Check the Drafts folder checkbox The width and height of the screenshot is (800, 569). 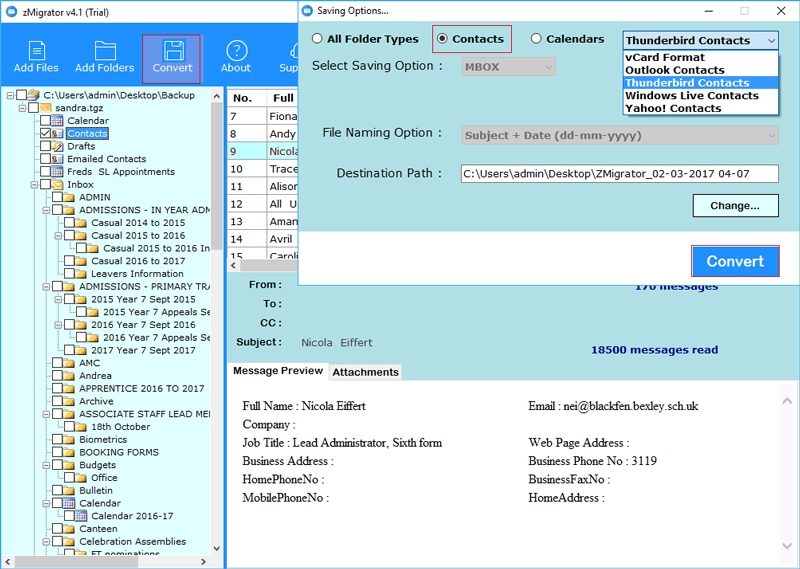click(45, 146)
